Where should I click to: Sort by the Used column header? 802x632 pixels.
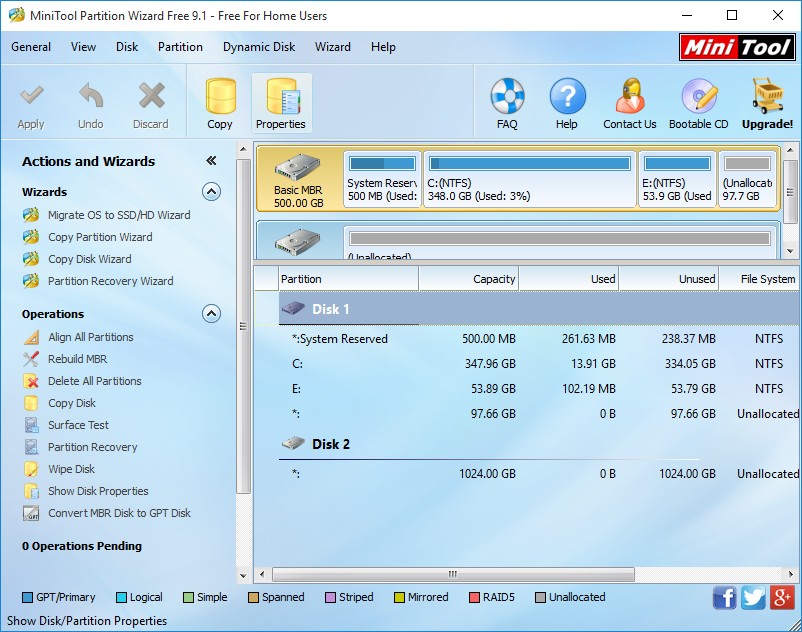(x=569, y=279)
